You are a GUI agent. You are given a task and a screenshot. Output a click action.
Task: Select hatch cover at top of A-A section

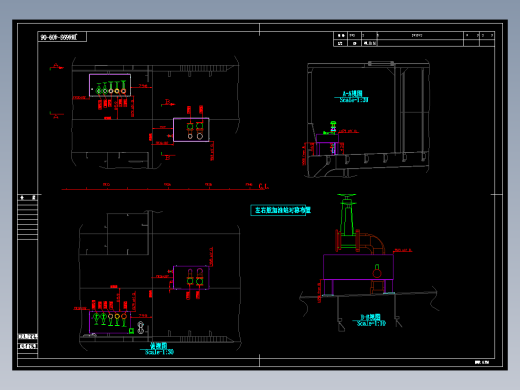click(x=381, y=63)
